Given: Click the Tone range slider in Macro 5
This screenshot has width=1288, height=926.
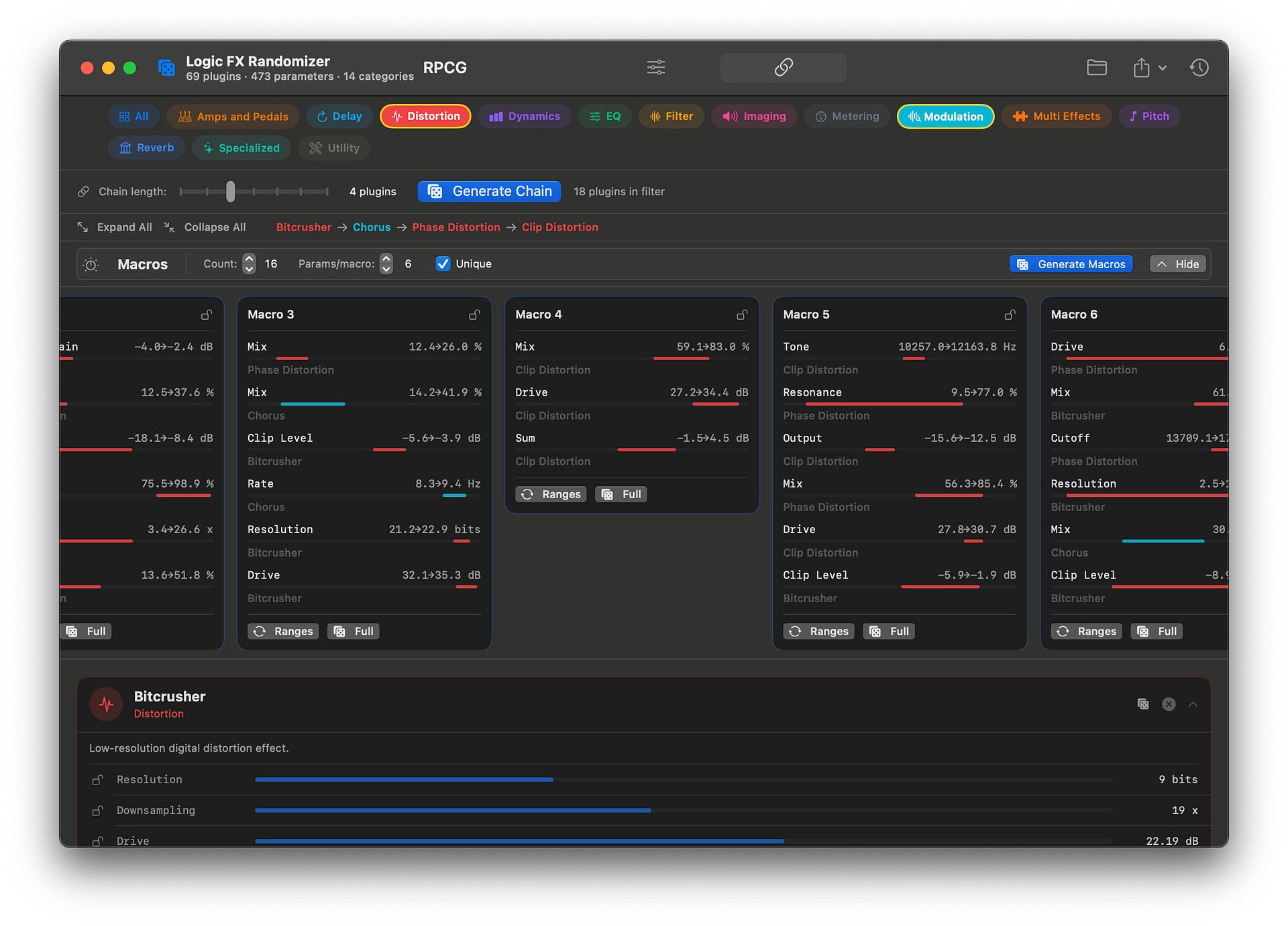Looking at the screenshot, I should (900, 359).
